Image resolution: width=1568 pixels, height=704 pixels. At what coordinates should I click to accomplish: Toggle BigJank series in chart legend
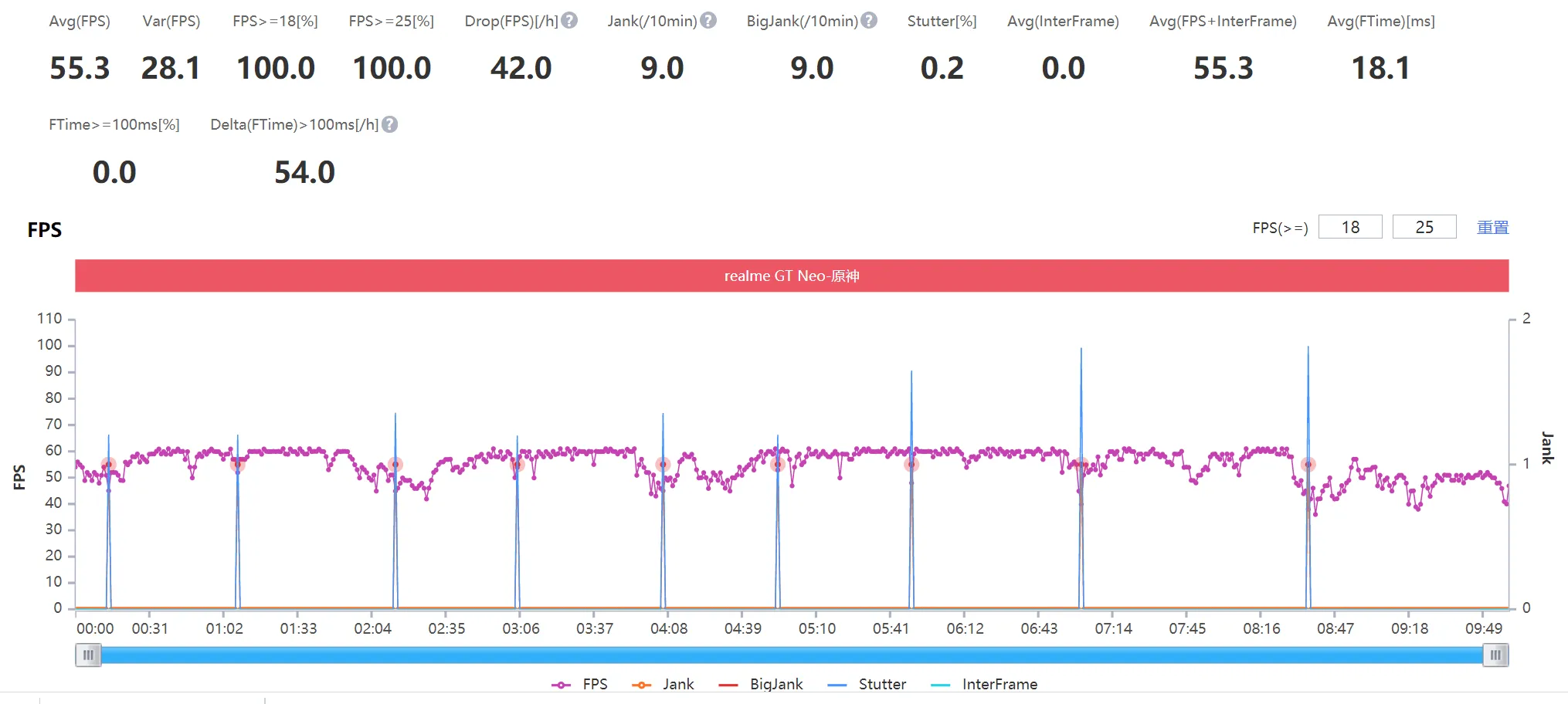(x=761, y=684)
